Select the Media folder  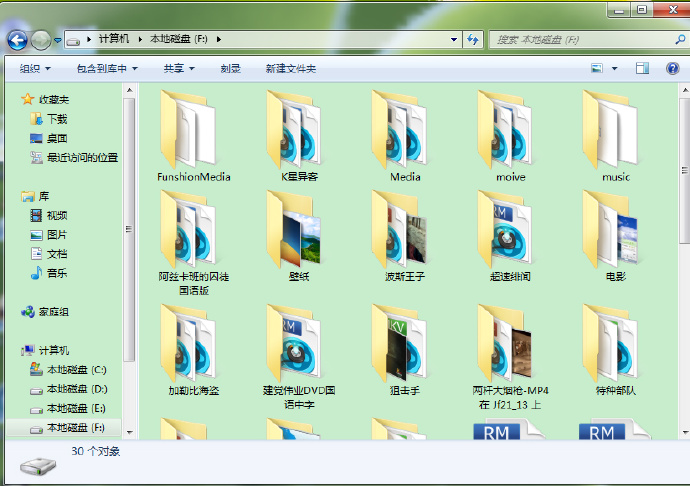(x=405, y=136)
